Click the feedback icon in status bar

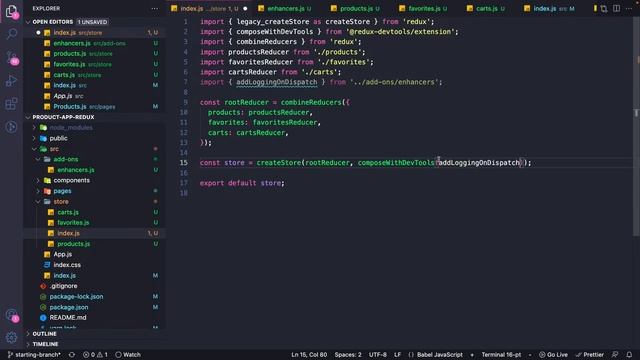(615, 355)
